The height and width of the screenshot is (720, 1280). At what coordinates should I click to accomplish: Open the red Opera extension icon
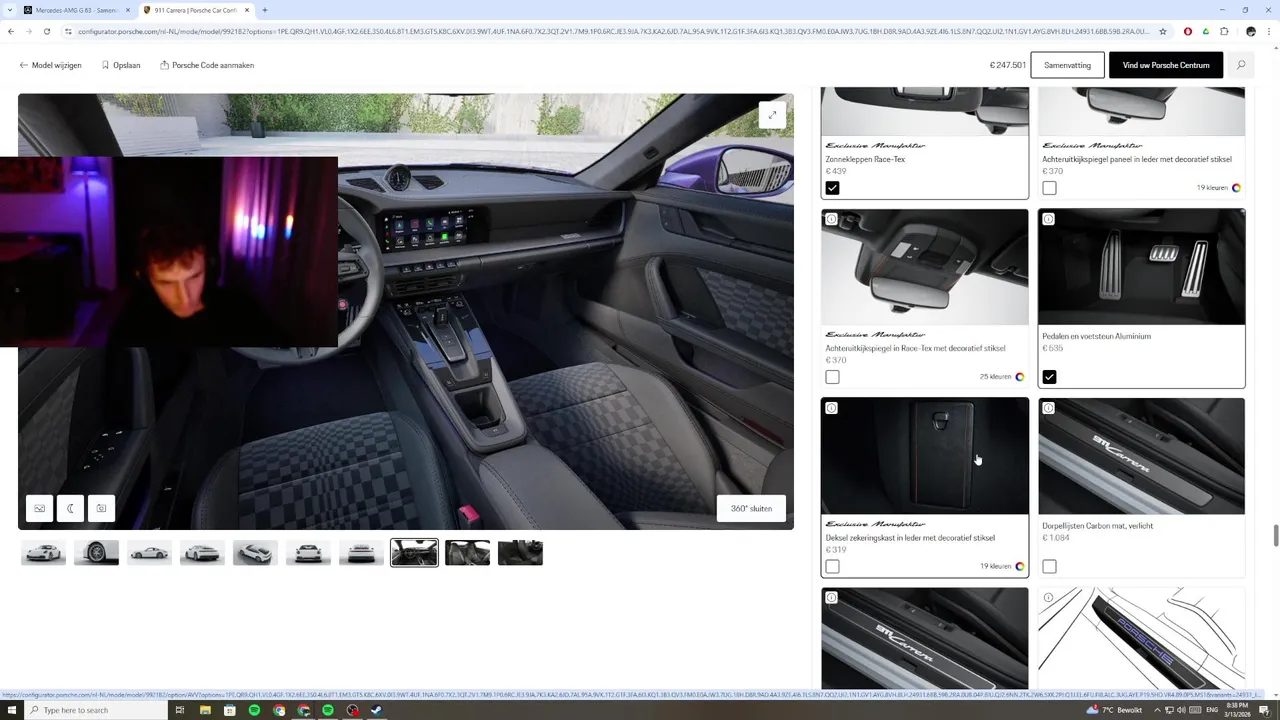tap(1188, 31)
